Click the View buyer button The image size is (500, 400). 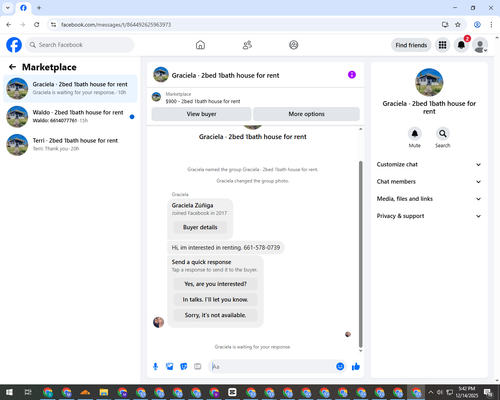pyautogui.click(x=201, y=114)
